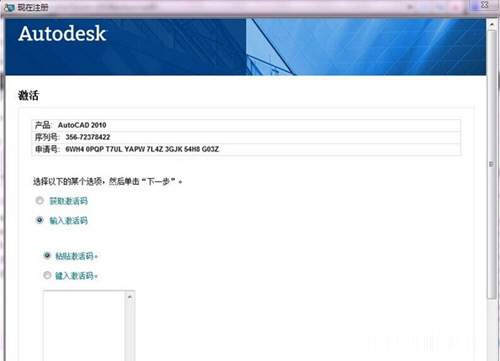Screen dimensions: 500x361
Task: Click the serial number 356-72378422
Action: (88, 137)
